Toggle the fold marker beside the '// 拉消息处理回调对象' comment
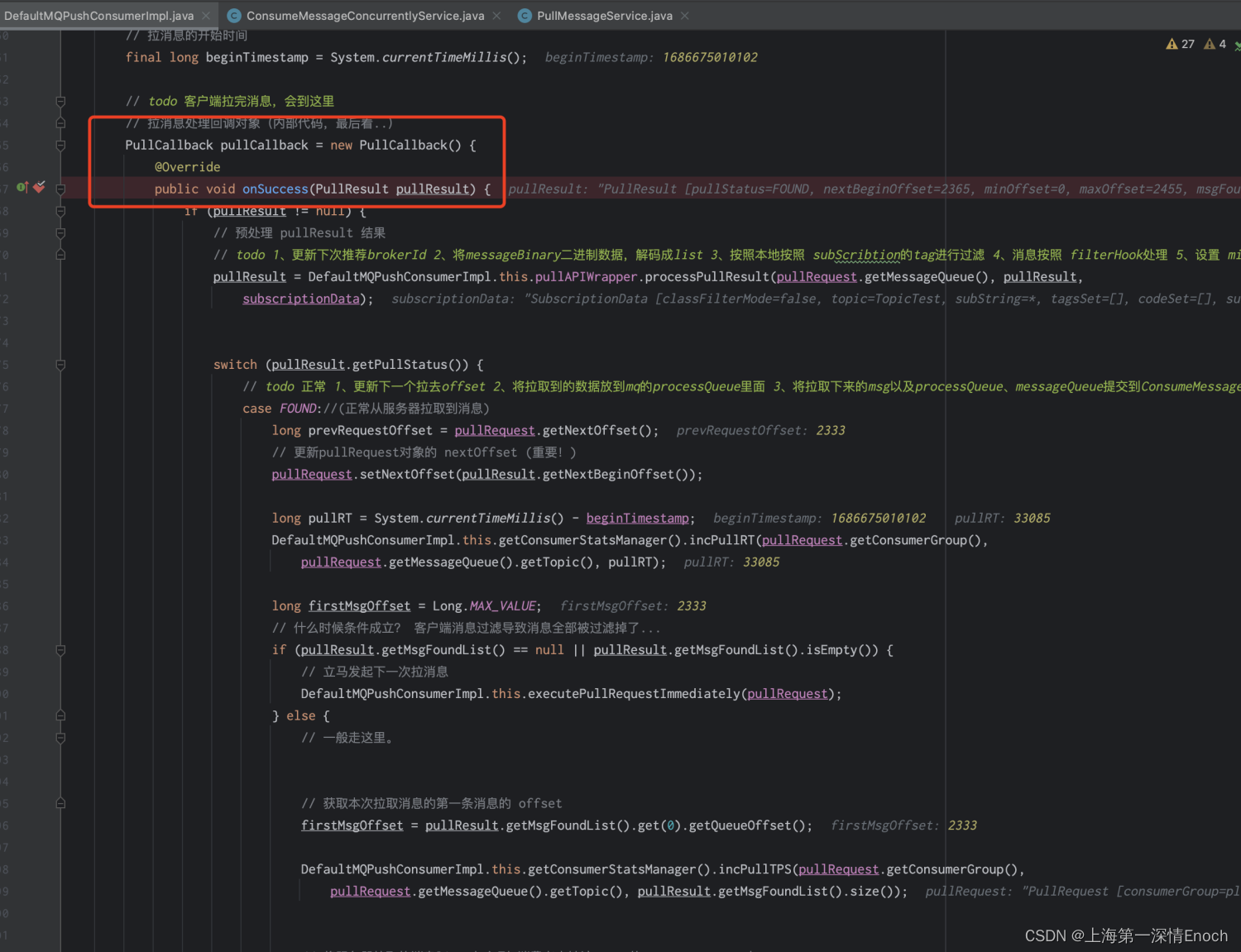 click(x=60, y=123)
